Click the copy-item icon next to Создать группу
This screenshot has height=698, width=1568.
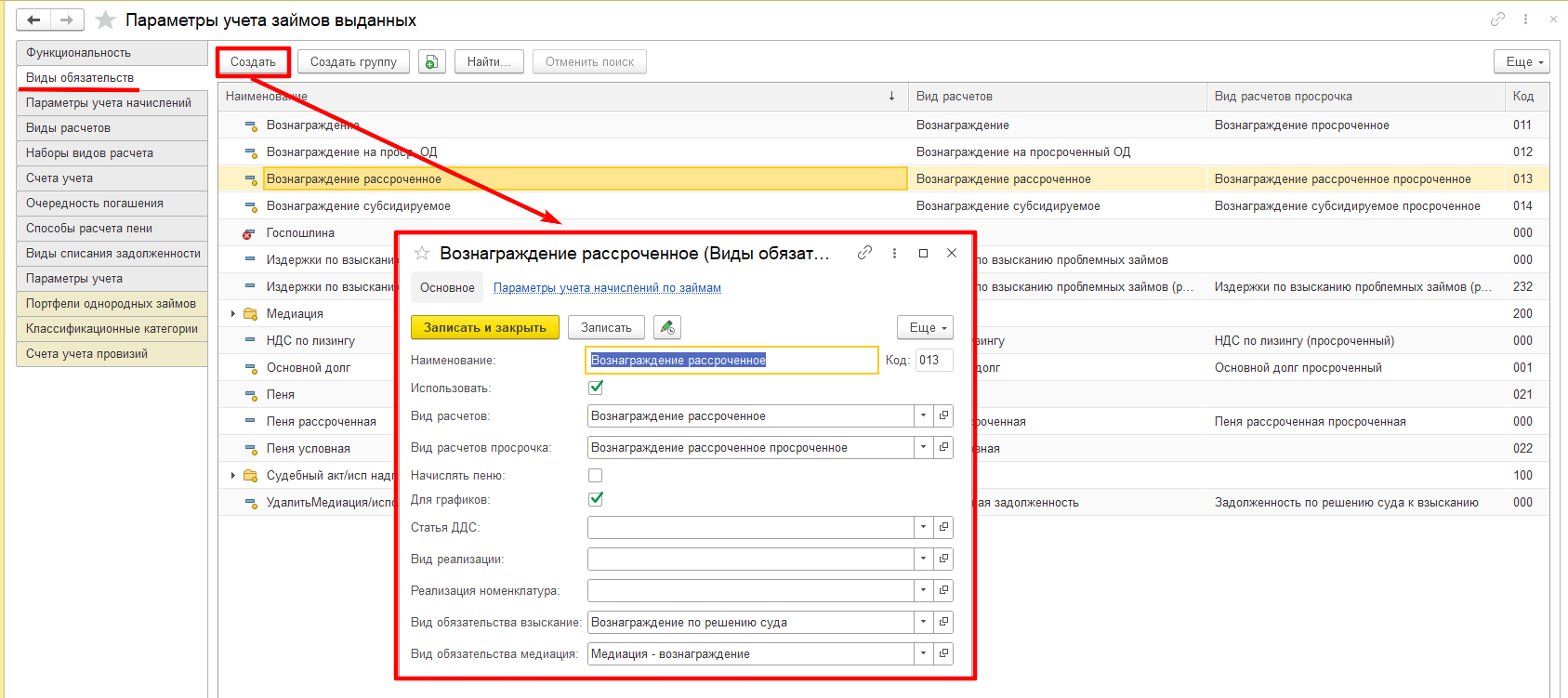(431, 61)
